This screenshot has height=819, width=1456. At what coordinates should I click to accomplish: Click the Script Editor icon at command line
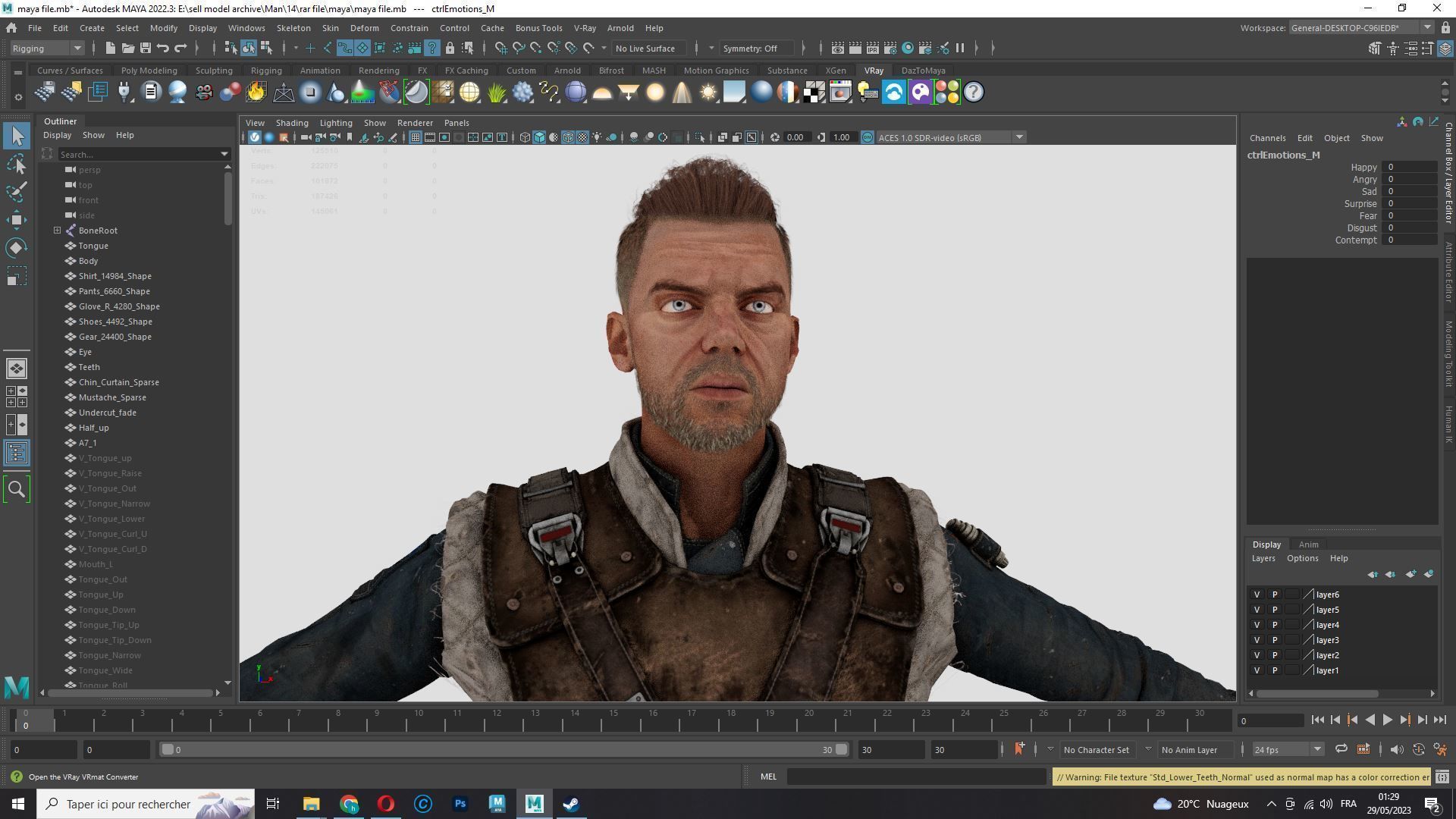coord(1442,777)
